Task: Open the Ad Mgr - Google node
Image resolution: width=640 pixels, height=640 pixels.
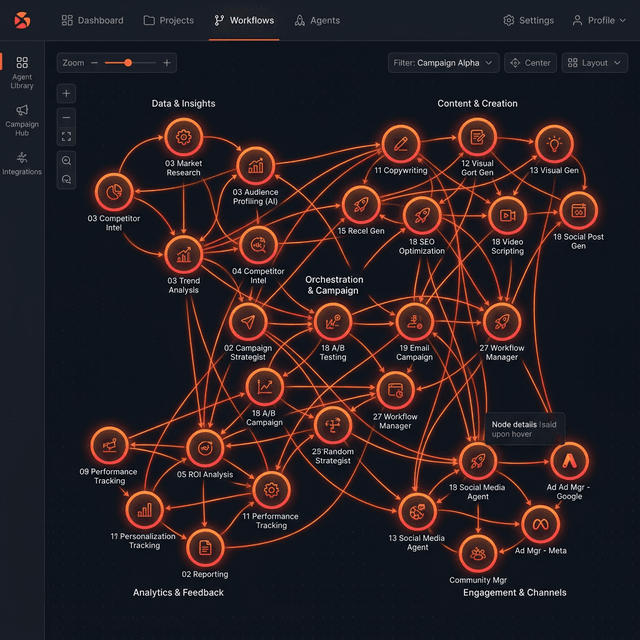Action: click(569, 460)
